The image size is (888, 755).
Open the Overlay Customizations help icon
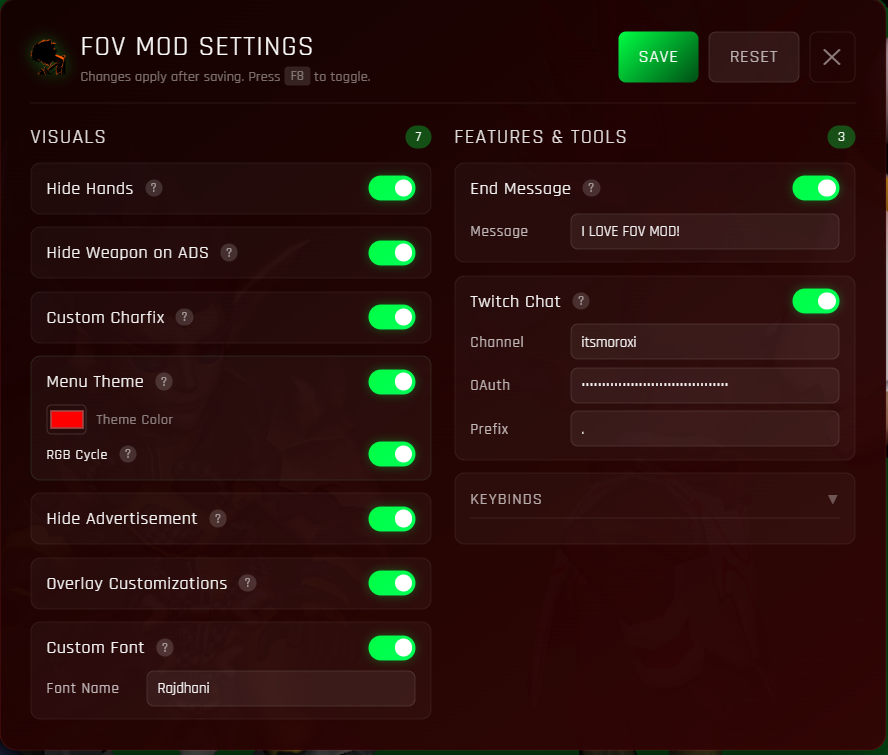247,583
